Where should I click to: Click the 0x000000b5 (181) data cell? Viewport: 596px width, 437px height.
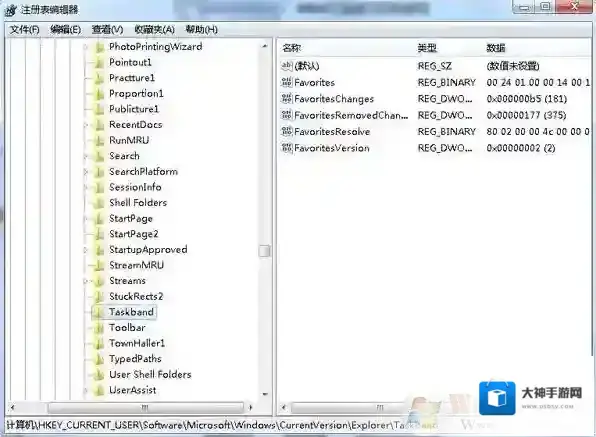(x=526, y=99)
